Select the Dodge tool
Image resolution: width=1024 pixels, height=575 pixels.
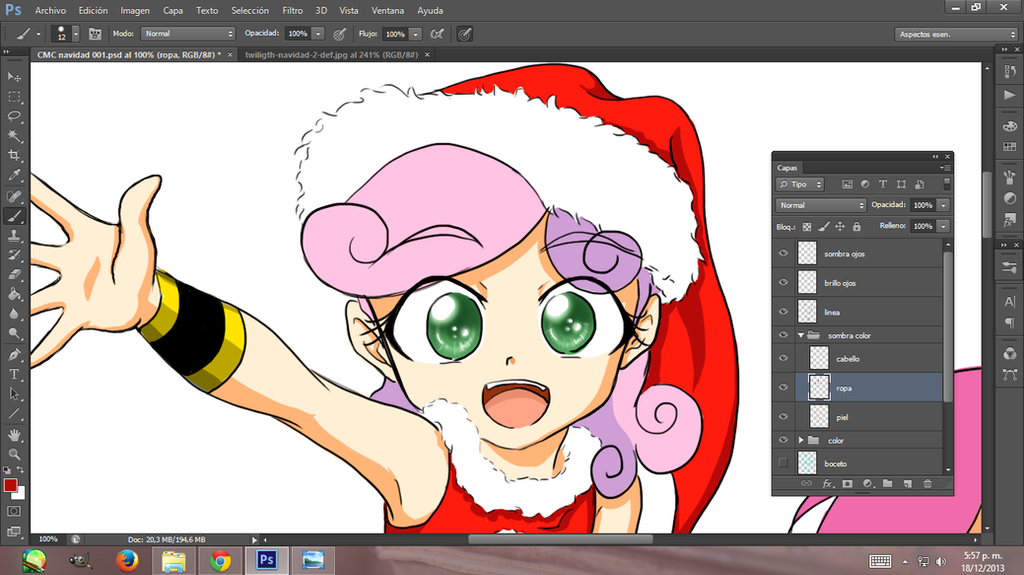(14, 333)
